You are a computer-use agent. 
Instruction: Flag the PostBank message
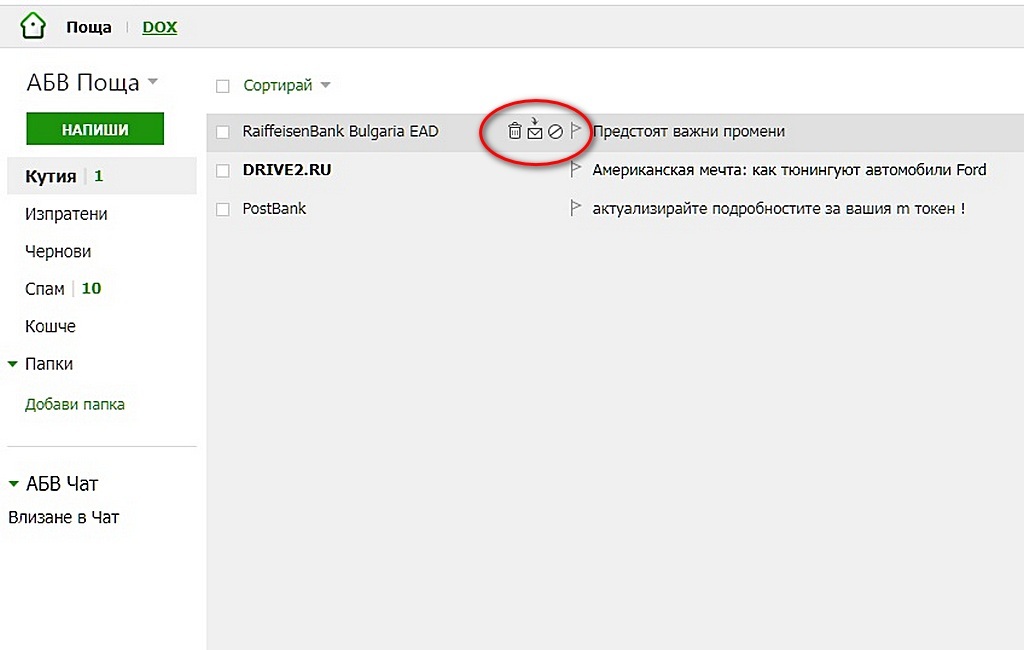pos(575,208)
